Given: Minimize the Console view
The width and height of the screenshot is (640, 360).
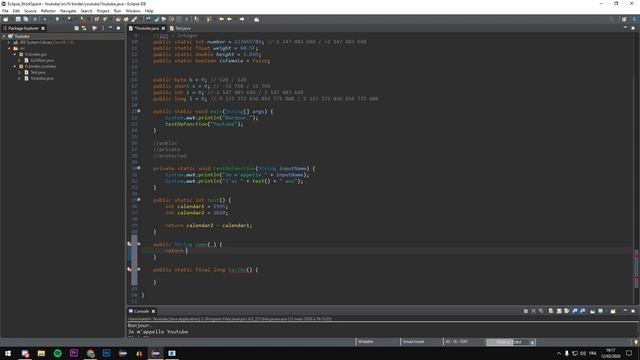Looking at the screenshot, I should [625, 311].
